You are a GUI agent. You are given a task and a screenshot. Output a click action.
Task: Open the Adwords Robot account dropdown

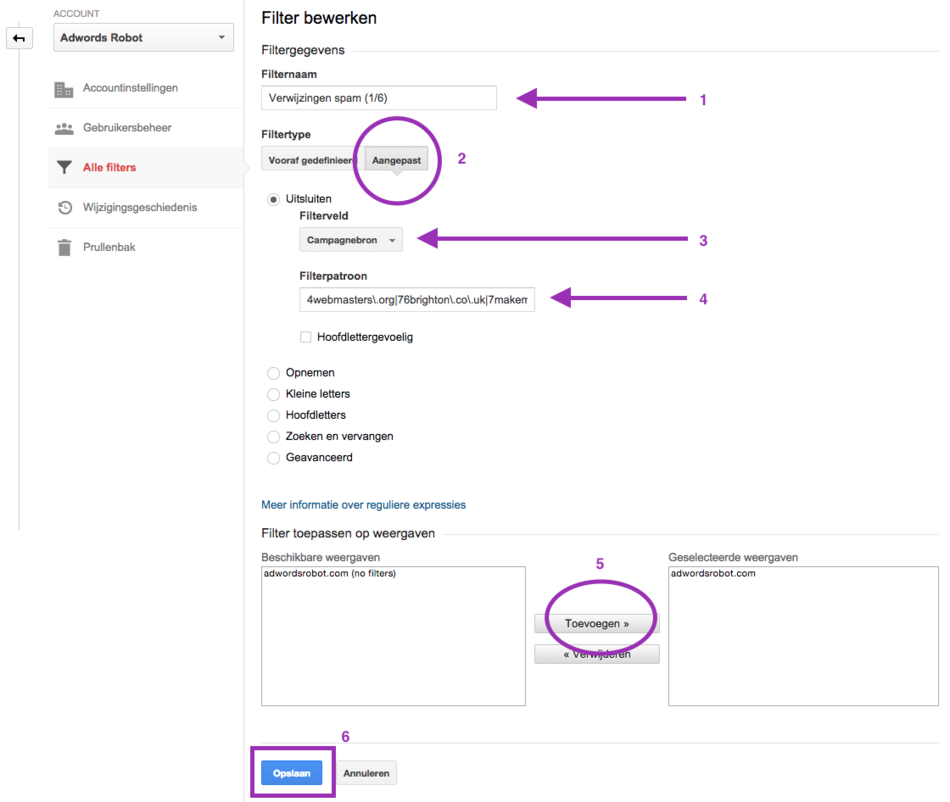(x=143, y=38)
